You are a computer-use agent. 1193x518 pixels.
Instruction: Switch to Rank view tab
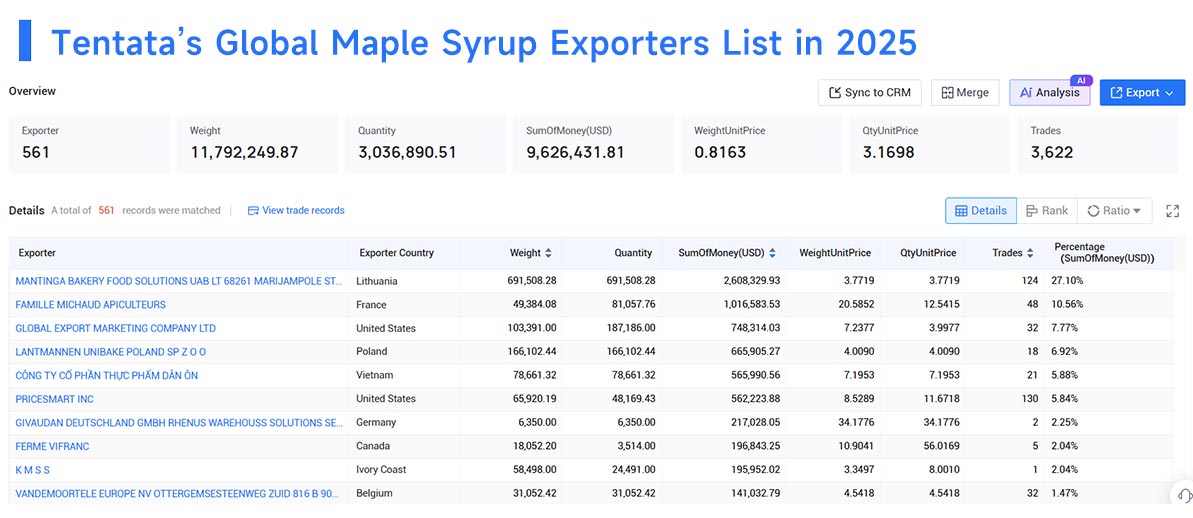[1047, 211]
